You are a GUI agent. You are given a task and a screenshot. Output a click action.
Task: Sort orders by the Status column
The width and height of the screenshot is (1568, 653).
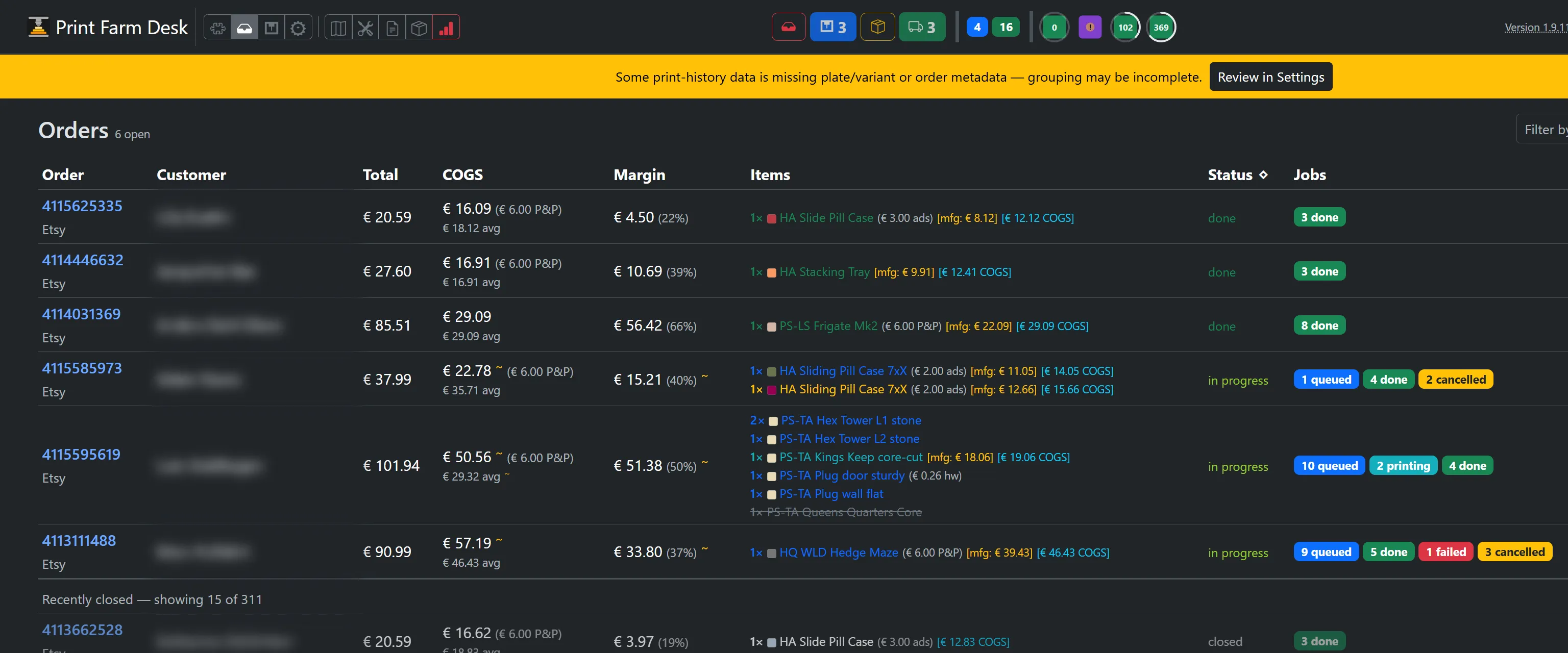(1237, 174)
